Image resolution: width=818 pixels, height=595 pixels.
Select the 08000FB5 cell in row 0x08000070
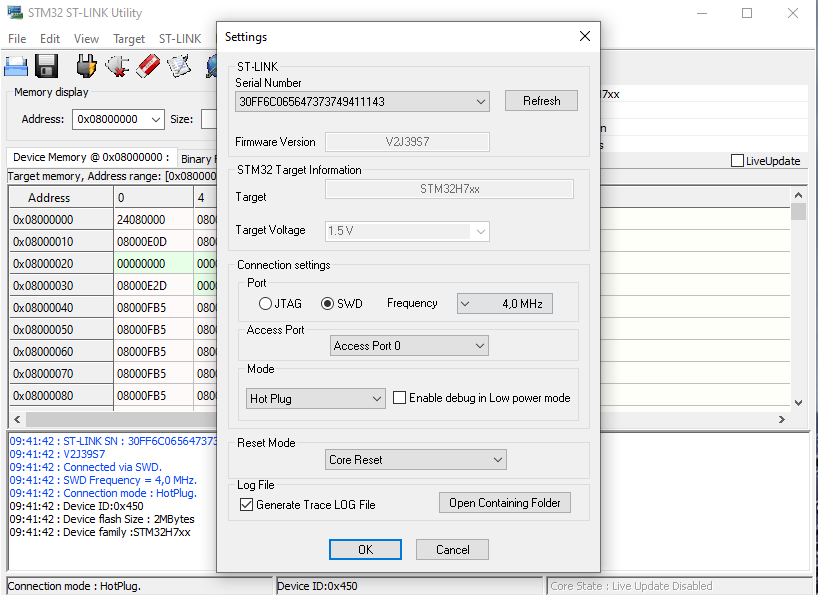pyautogui.click(x=153, y=374)
